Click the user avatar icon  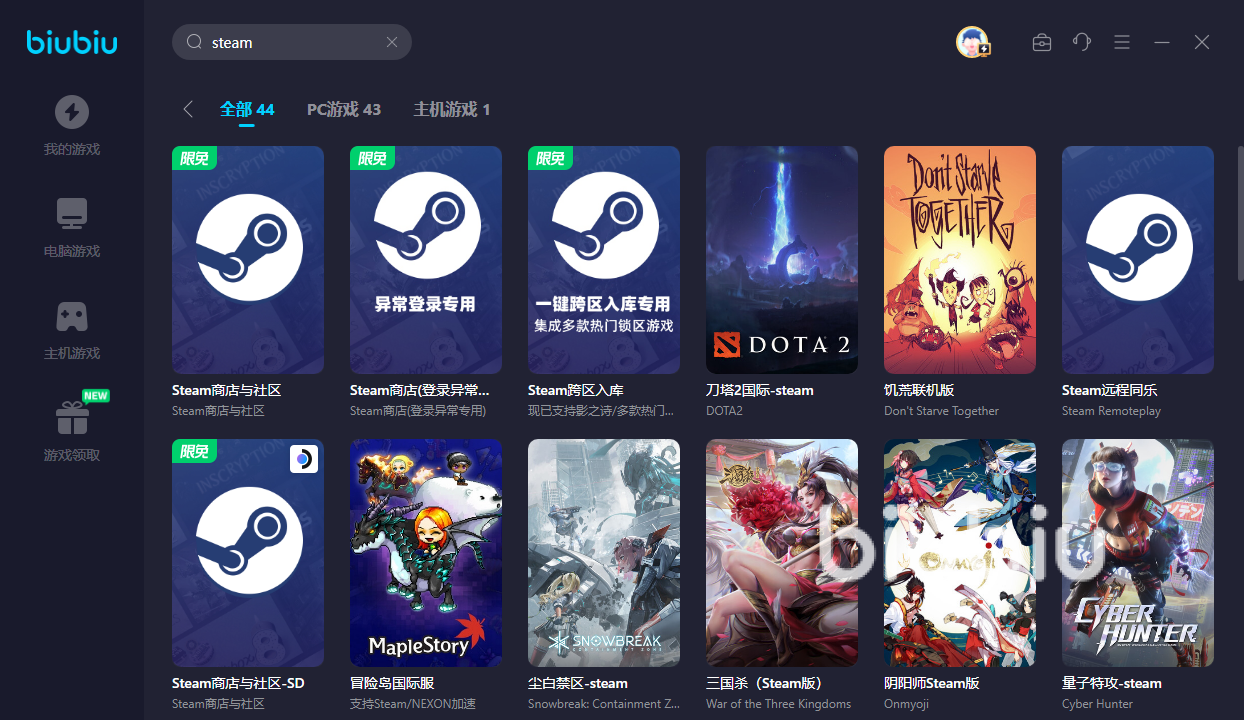click(972, 42)
